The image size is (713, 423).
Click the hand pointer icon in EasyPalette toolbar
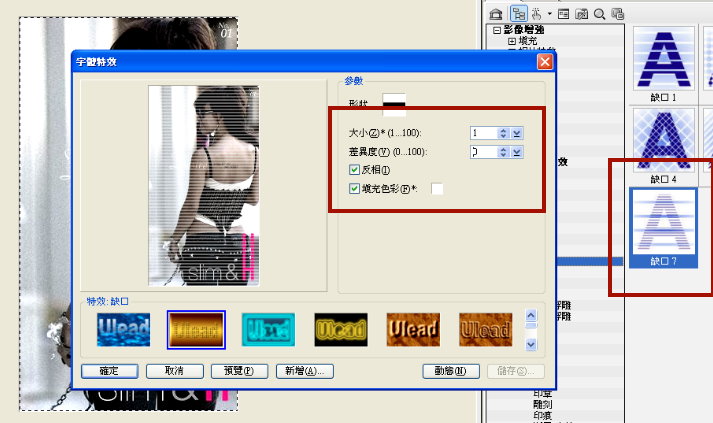(x=537, y=14)
